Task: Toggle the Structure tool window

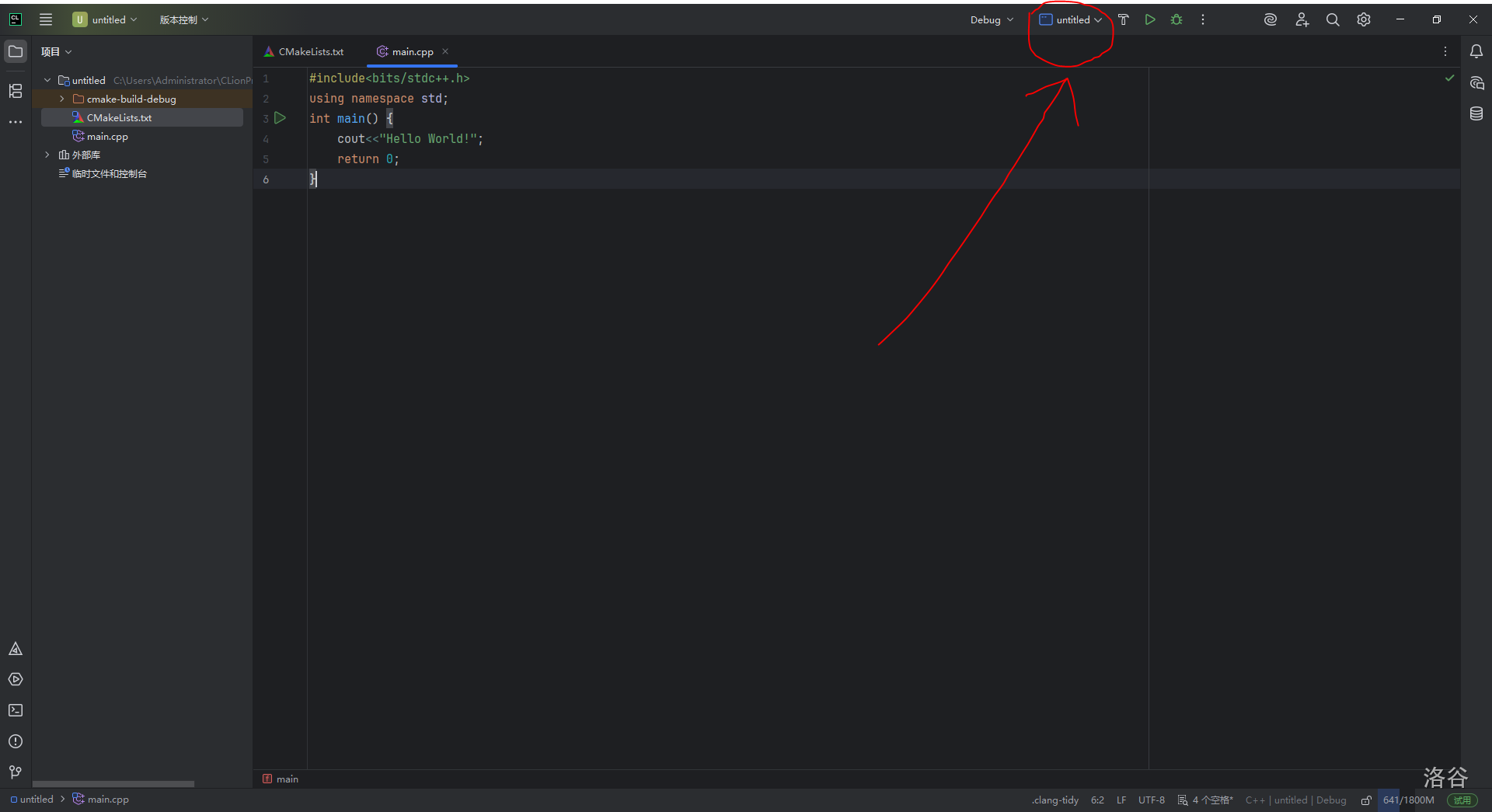Action: coord(16,91)
